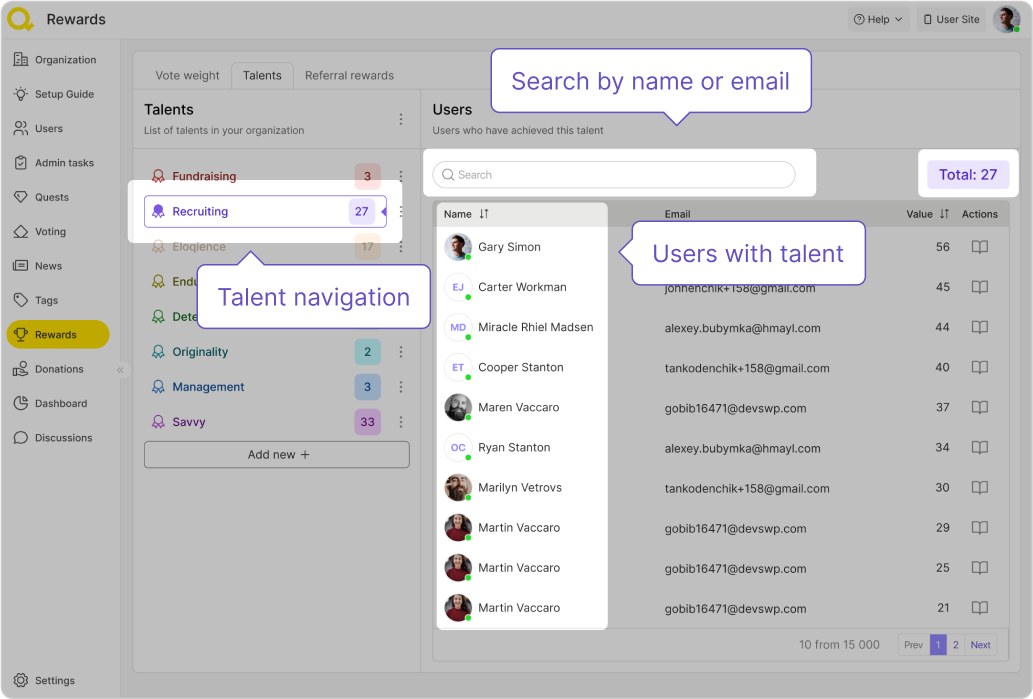Image resolution: width=1033 pixels, height=699 pixels.
Task: Collapse the left sidebar
Action: click(120, 370)
